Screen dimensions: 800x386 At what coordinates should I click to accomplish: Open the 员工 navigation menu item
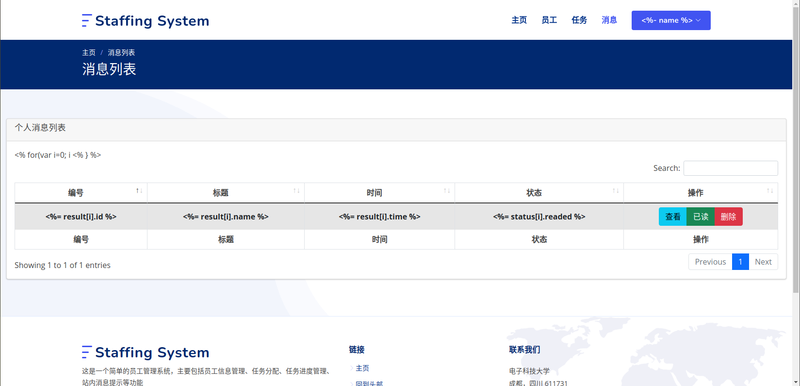[x=549, y=20]
